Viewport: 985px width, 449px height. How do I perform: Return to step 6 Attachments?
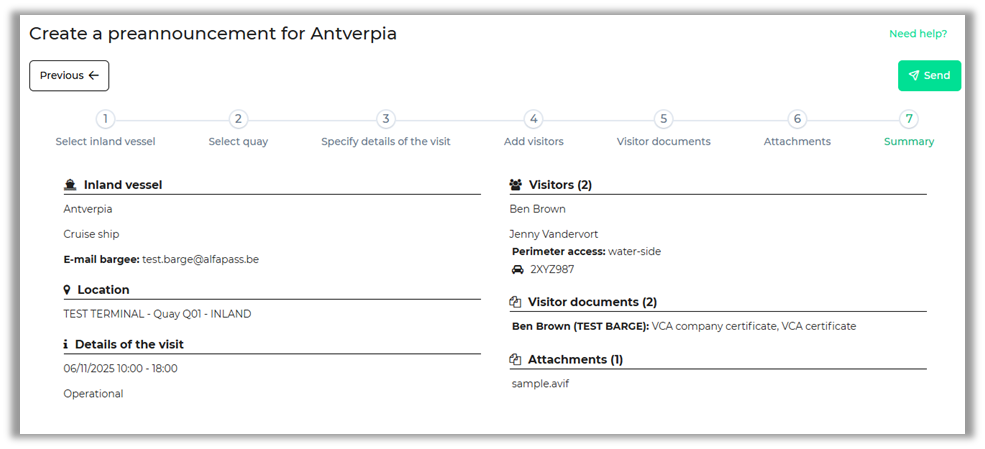797,119
